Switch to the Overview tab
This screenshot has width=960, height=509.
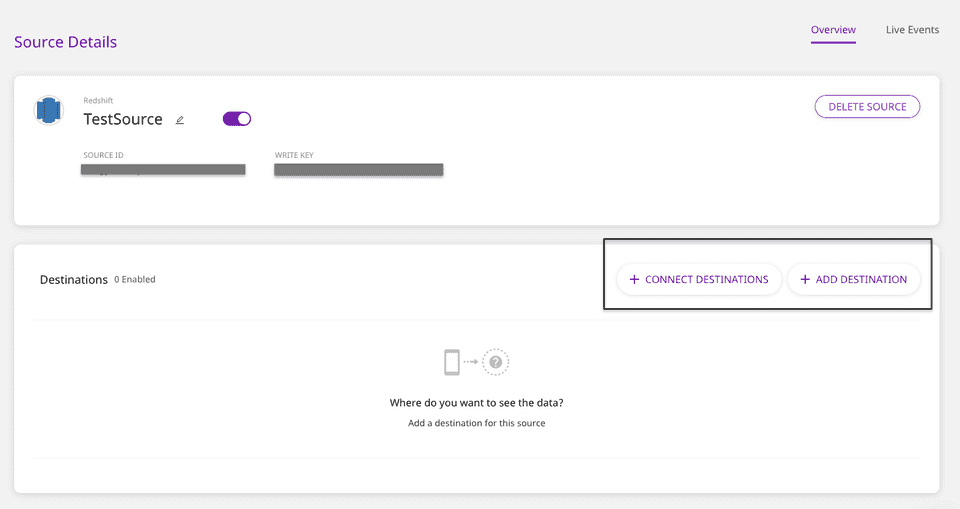(x=833, y=30)
